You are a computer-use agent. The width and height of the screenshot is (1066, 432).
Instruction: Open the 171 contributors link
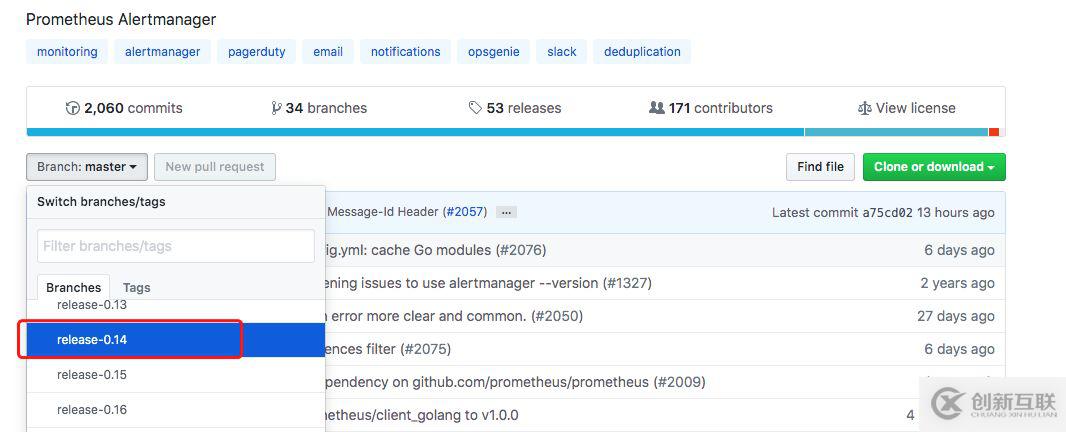pos(711,108)
